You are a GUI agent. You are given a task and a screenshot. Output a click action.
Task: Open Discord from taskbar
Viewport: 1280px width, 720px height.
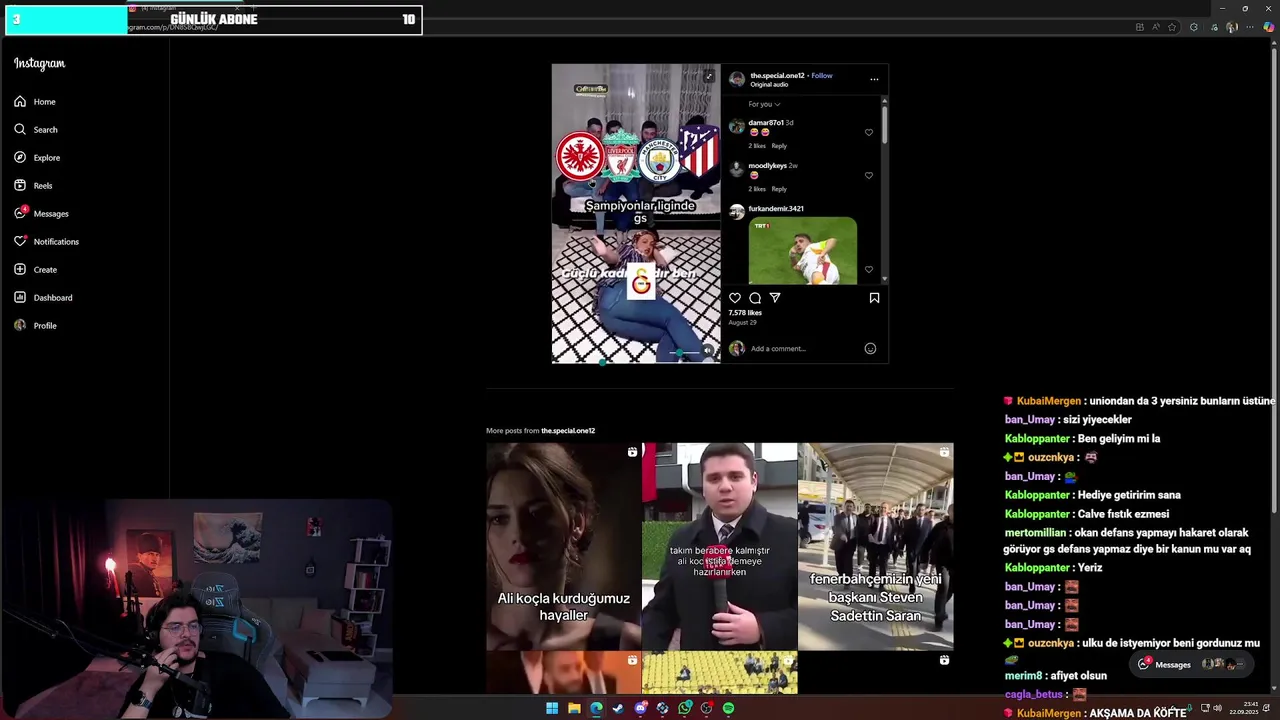(x=641, y=708)
